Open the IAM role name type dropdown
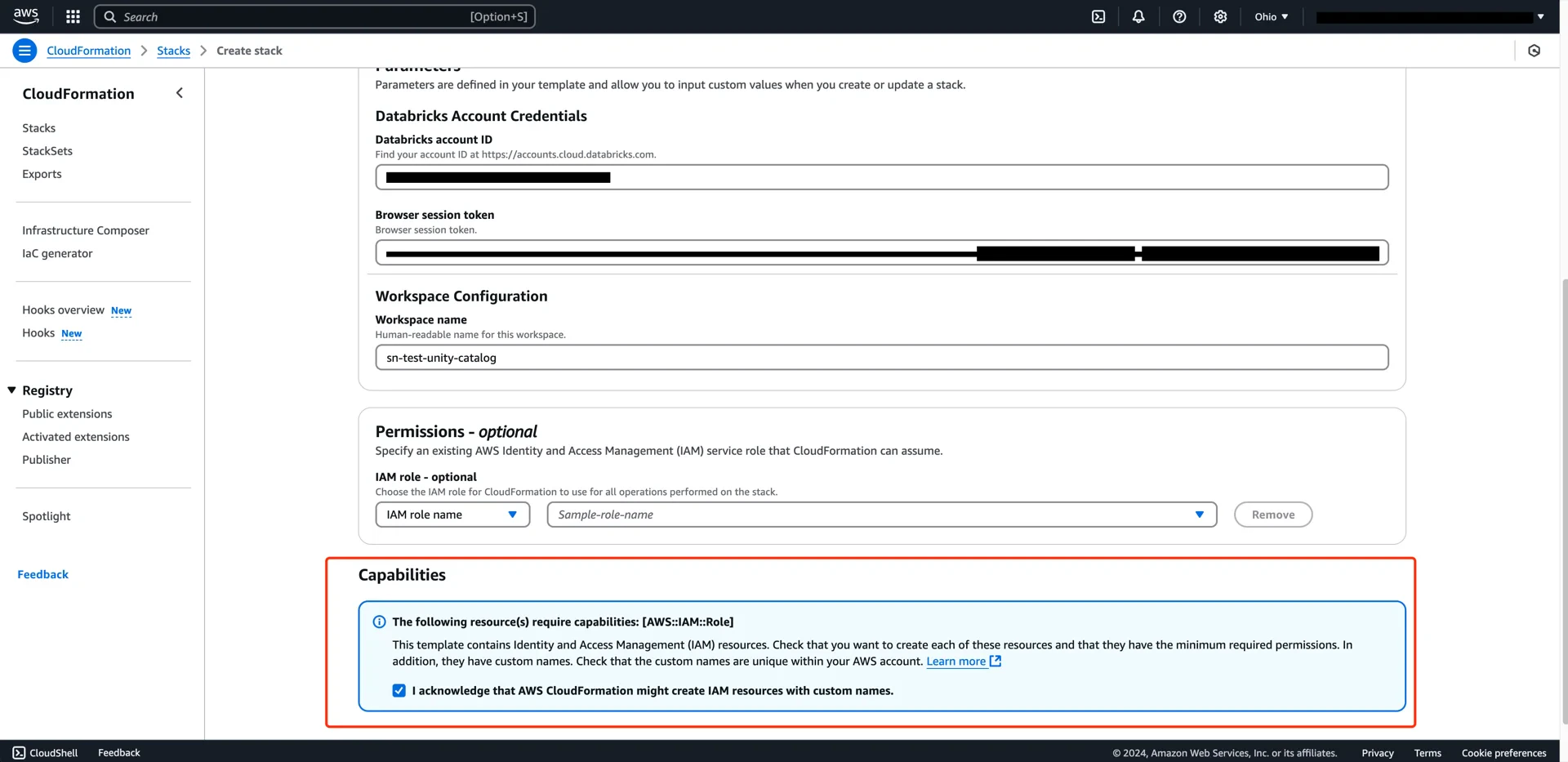 pyautogui.click(x=452, y=515)
